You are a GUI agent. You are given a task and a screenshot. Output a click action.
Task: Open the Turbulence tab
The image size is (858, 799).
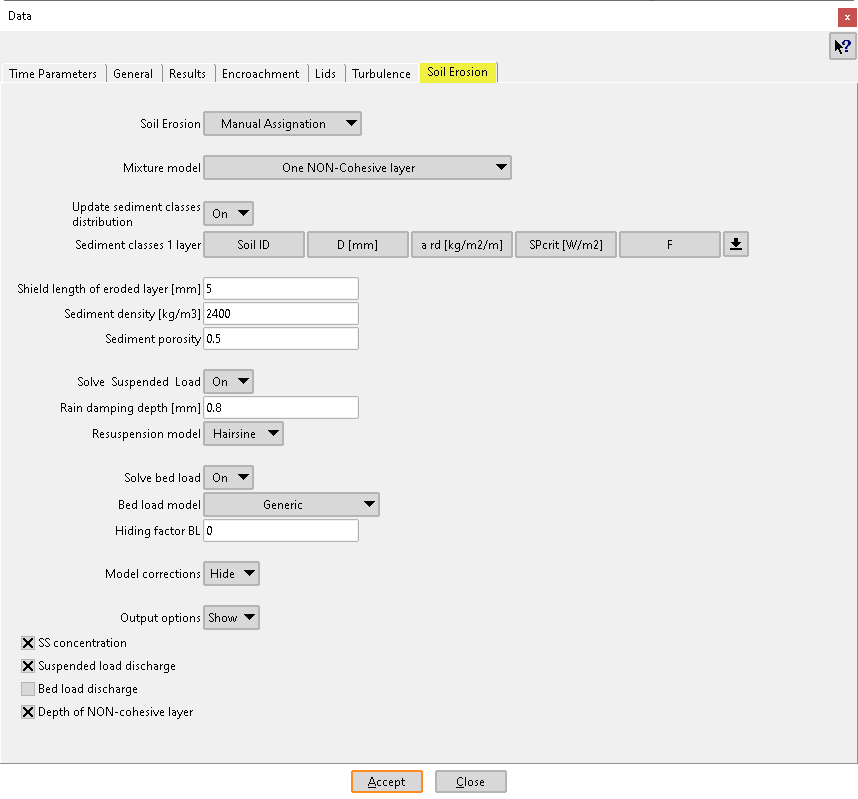coord(381,74)
